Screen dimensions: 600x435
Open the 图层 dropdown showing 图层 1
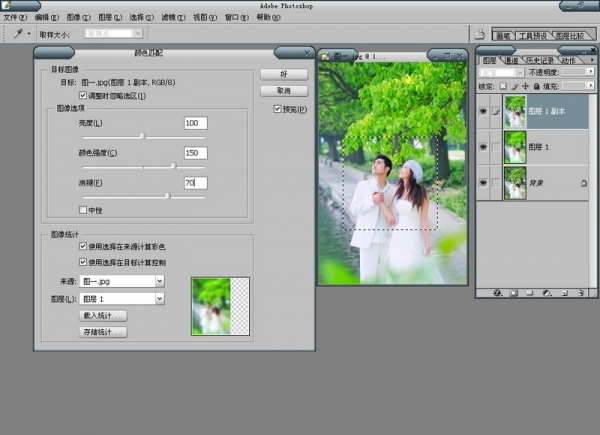[122, 299]
